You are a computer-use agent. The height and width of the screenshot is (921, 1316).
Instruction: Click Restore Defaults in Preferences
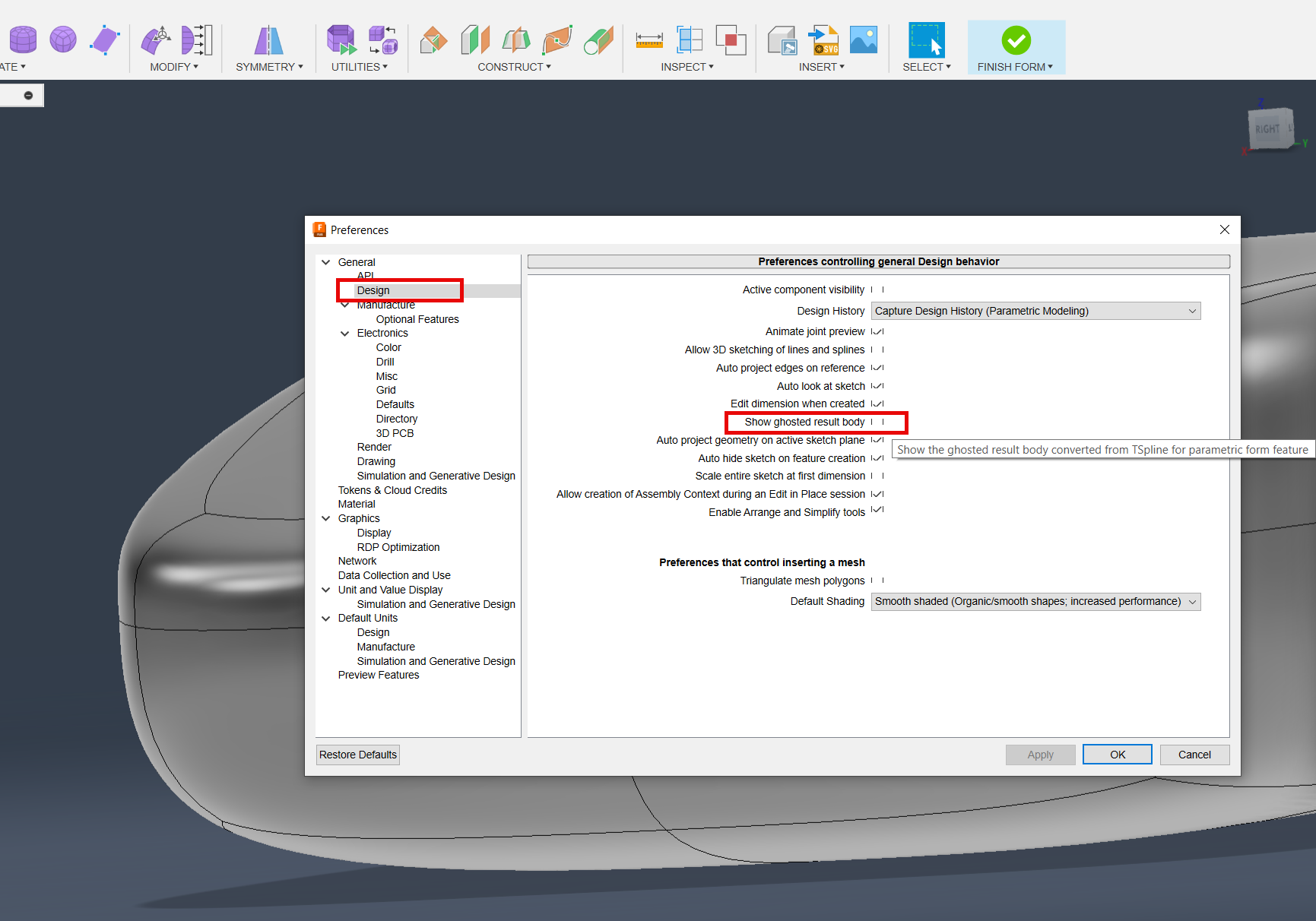[357, 754]
